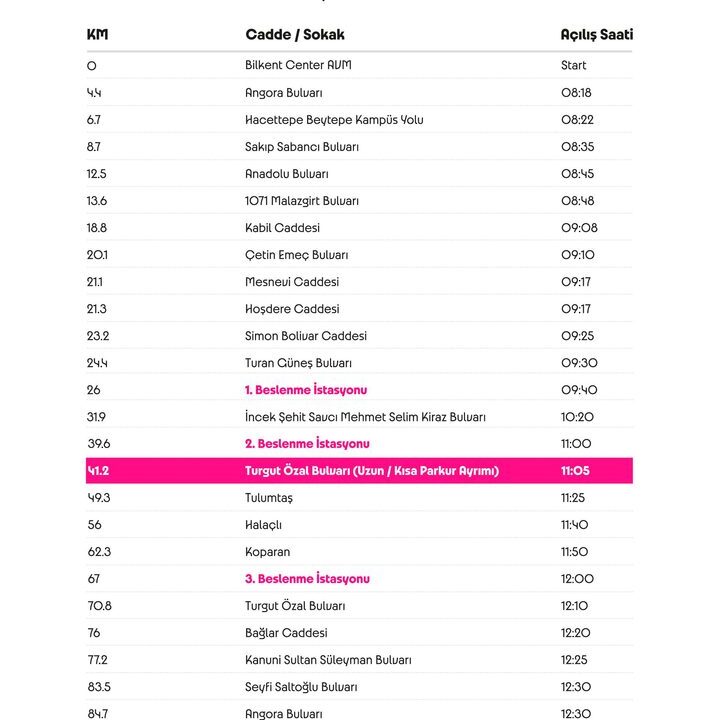720x720 pixels.
Task: Select the highlighted Turgut Özal Bulvarı row
Action: (x=359, y=471)
